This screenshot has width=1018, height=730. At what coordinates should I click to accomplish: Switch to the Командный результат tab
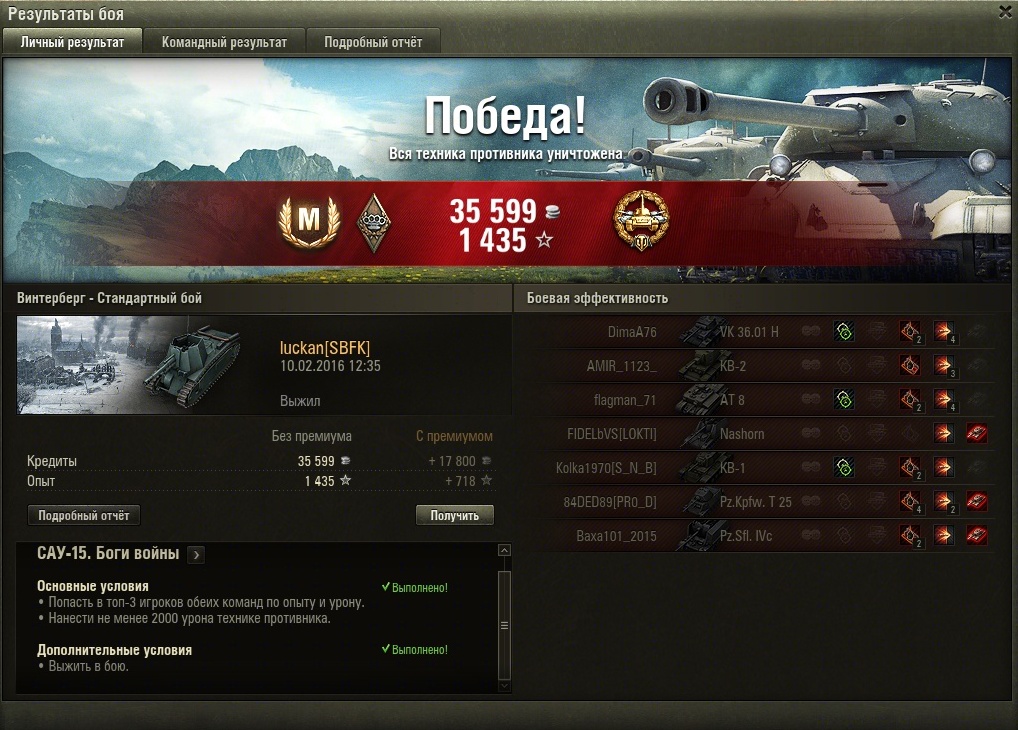tap(224, 42)
